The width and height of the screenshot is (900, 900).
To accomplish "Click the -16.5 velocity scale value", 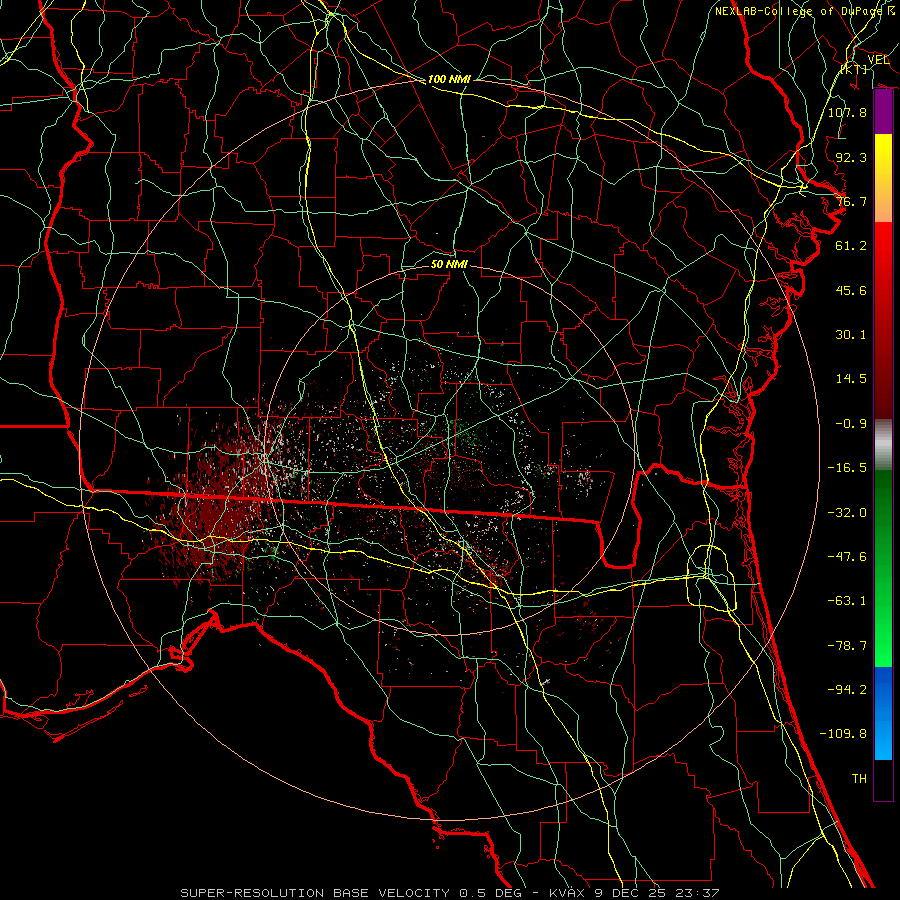I will tap(847, 468).
